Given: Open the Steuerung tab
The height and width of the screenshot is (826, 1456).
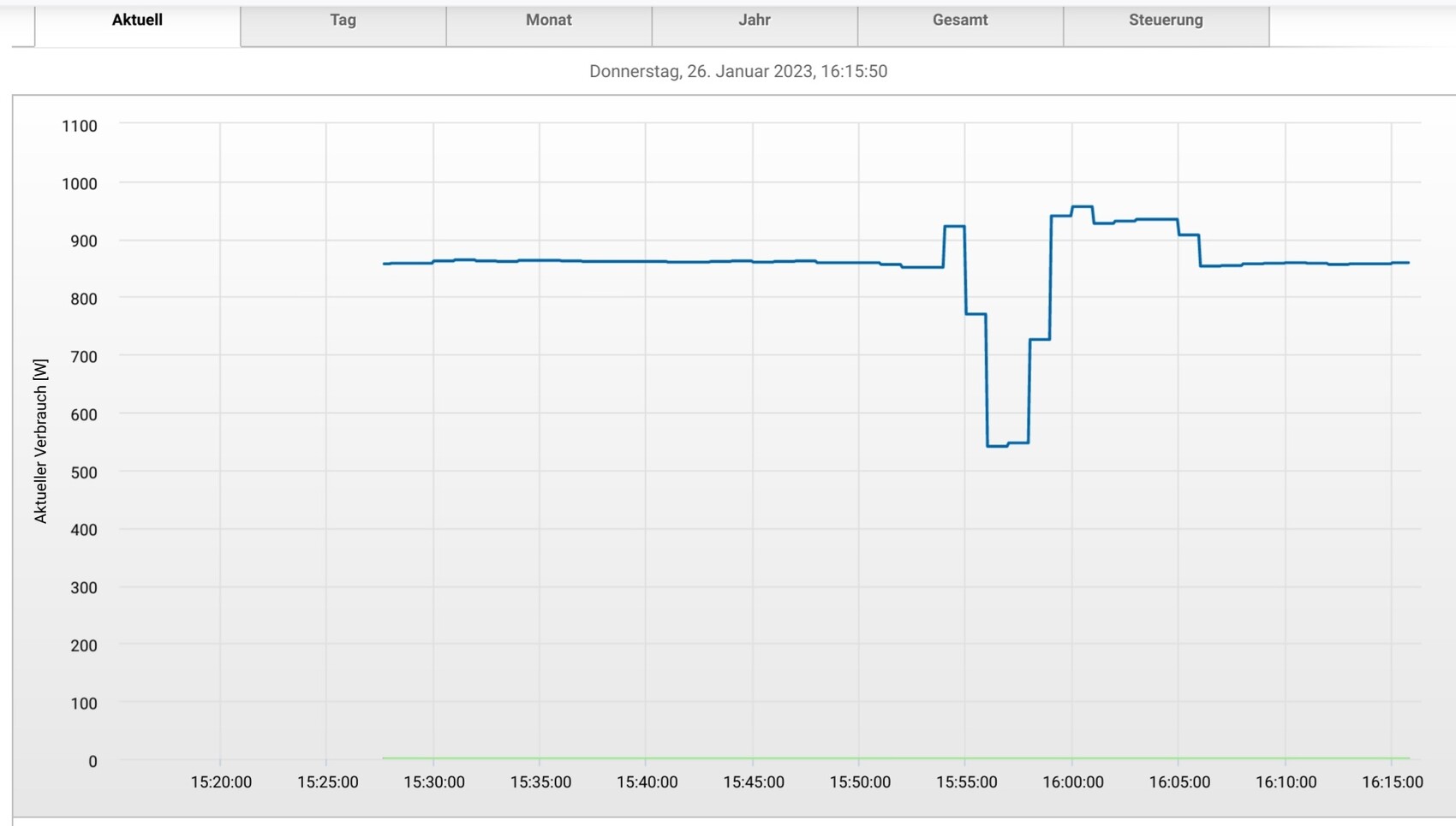Looking at the screenshot, I should click(x=1165, y=21).
